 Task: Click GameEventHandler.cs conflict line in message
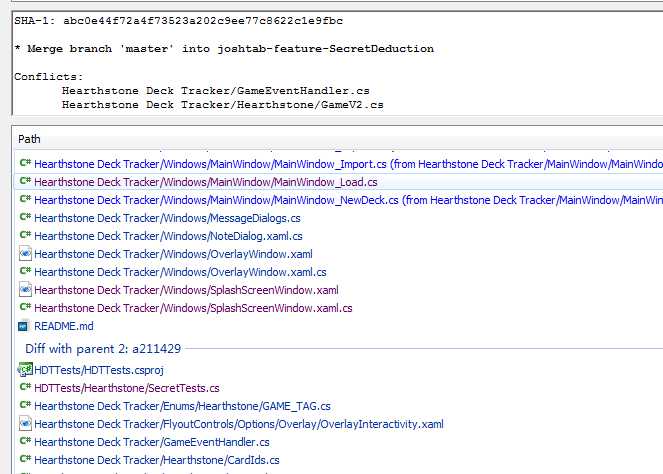coord(216,90)
